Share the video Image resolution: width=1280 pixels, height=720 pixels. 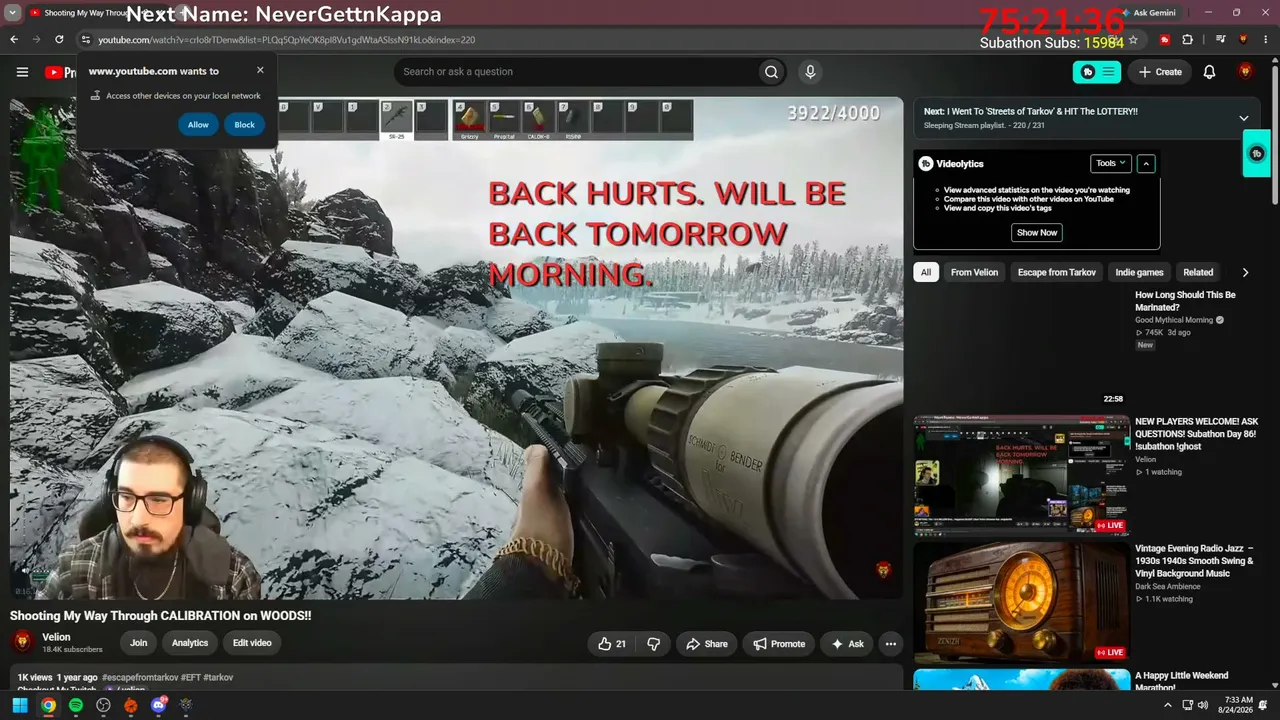click(x=706, y=644)
